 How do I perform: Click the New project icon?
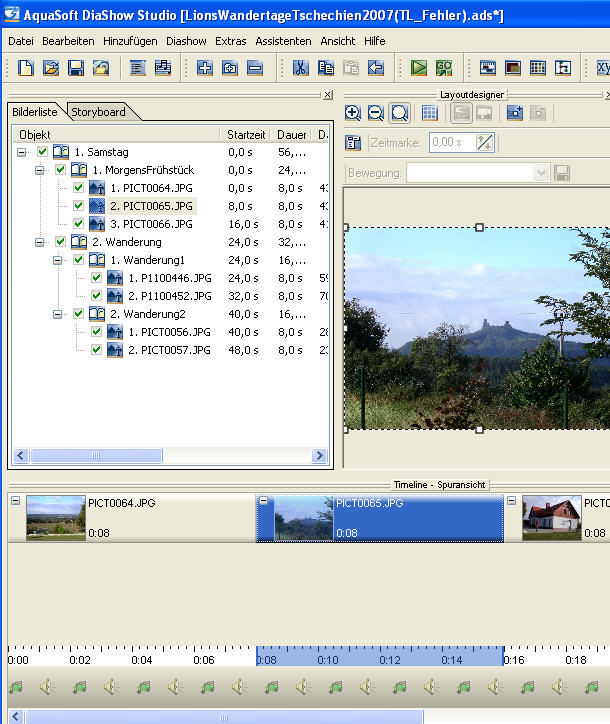25,68
